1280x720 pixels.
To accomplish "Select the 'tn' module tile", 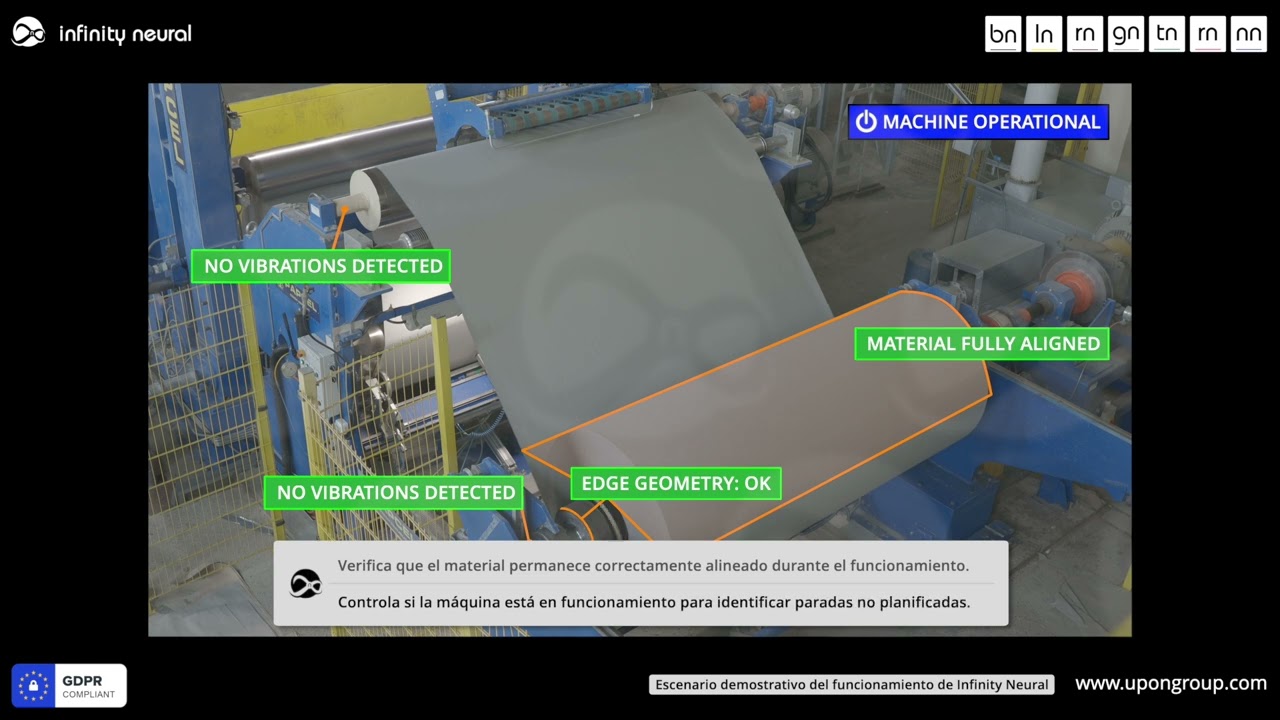I will tap(1167, 34).
